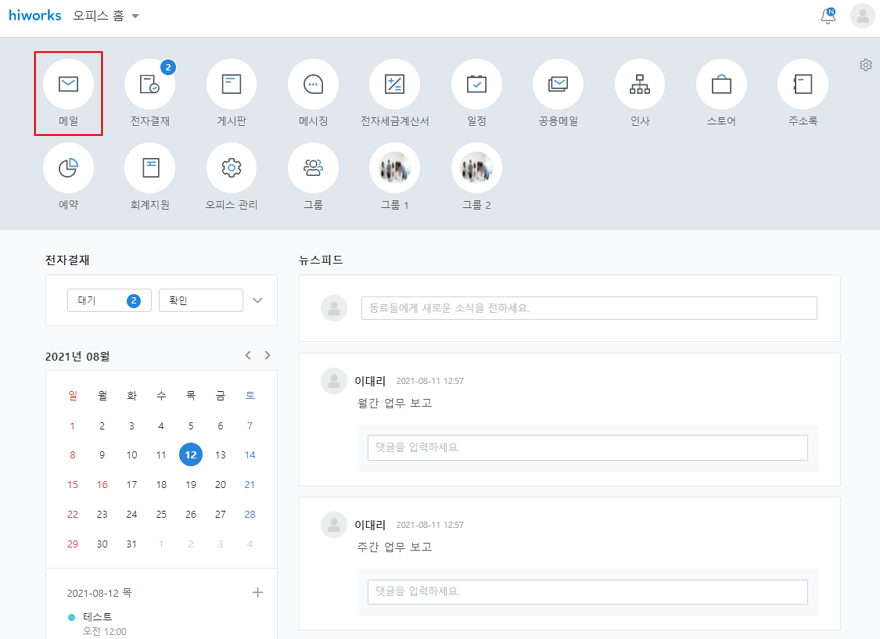
Task: Open the 메일 (Mail) app icon
Action: click(x=68, y=84)
